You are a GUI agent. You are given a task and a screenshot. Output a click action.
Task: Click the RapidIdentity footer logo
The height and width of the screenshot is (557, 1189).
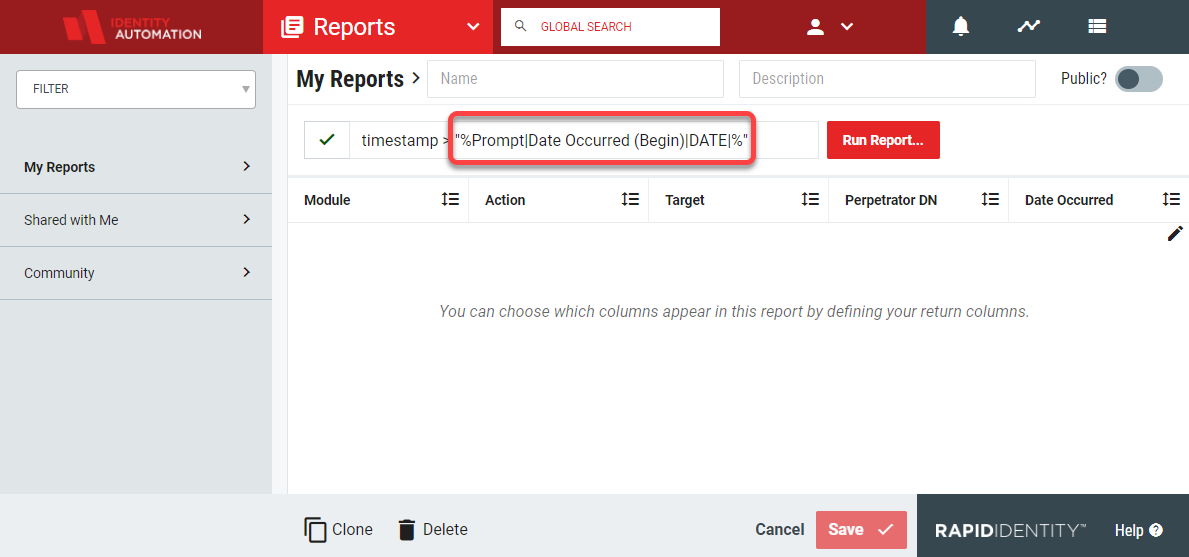(1011, 530)
